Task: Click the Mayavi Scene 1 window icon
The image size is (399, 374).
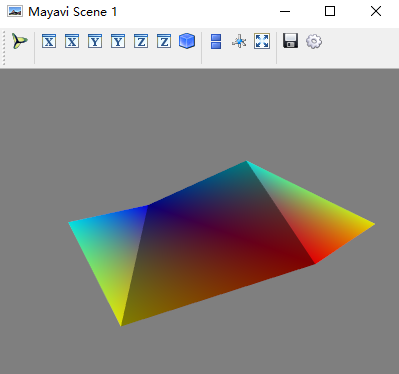Action: pyautogui.click(x=15, y=12)
